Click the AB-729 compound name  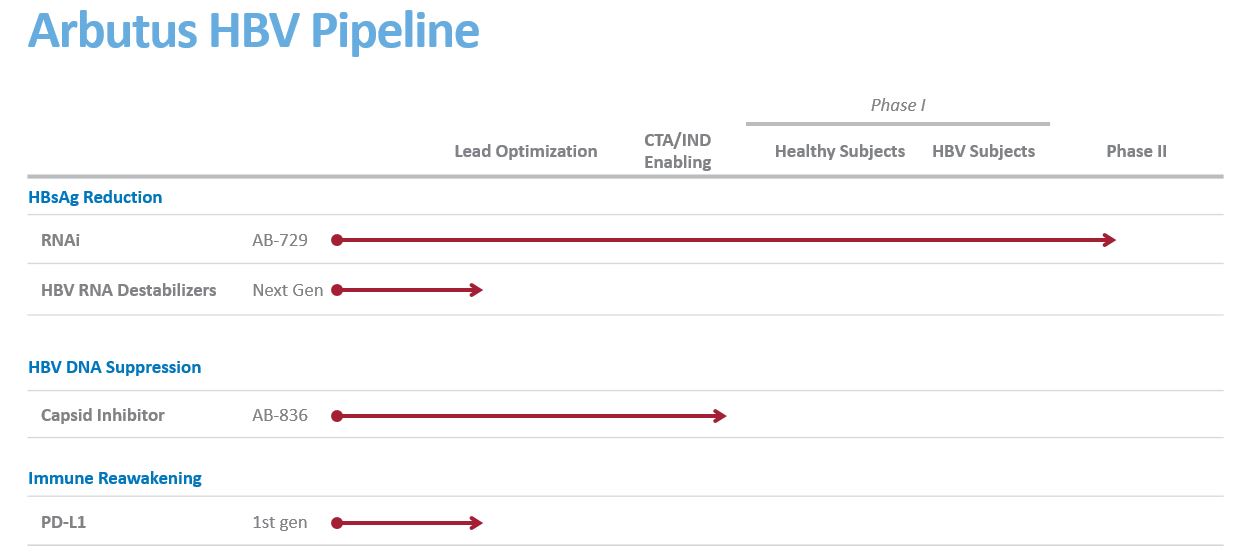280,240
